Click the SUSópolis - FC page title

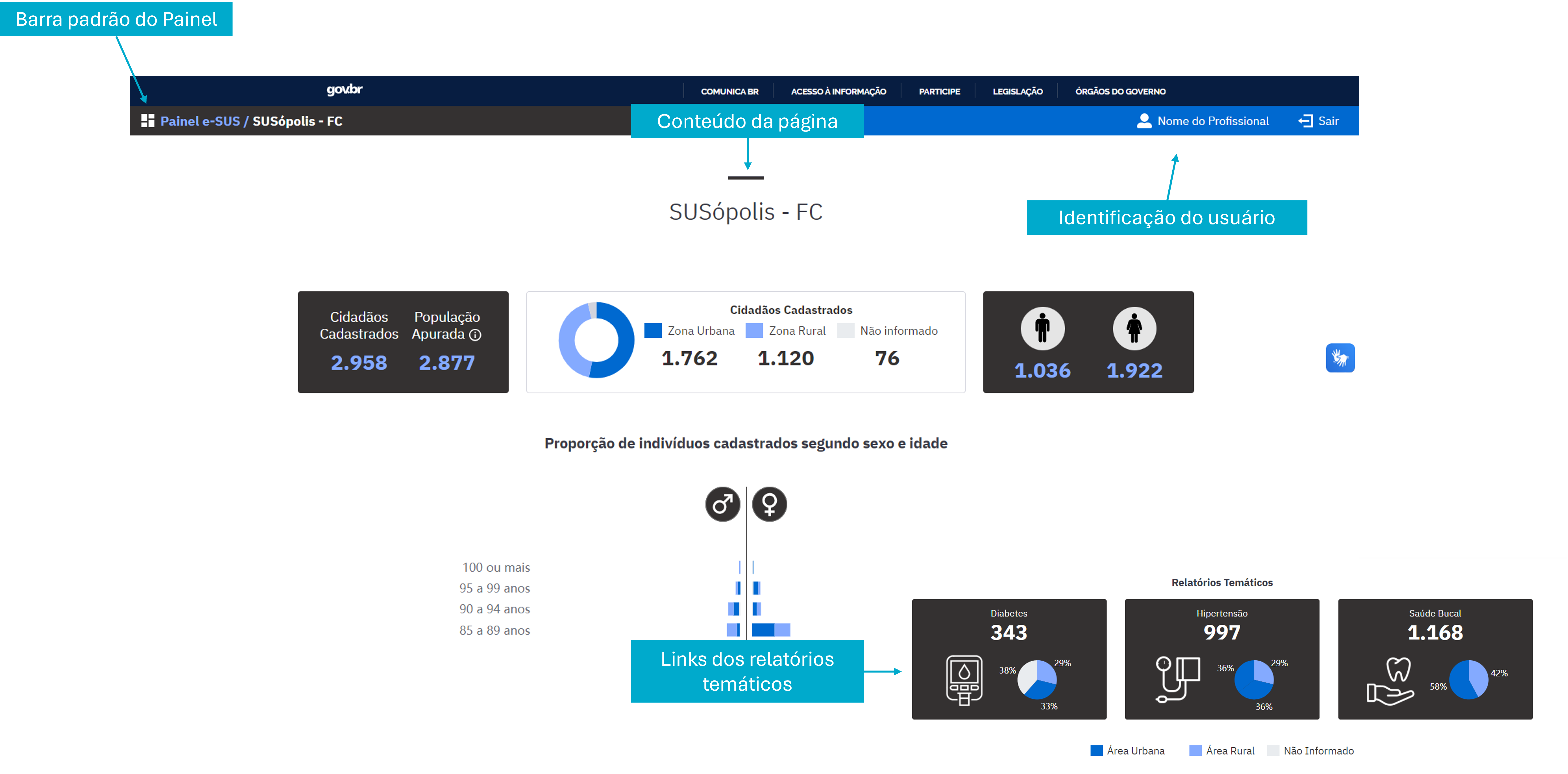[x=746, y=212]
